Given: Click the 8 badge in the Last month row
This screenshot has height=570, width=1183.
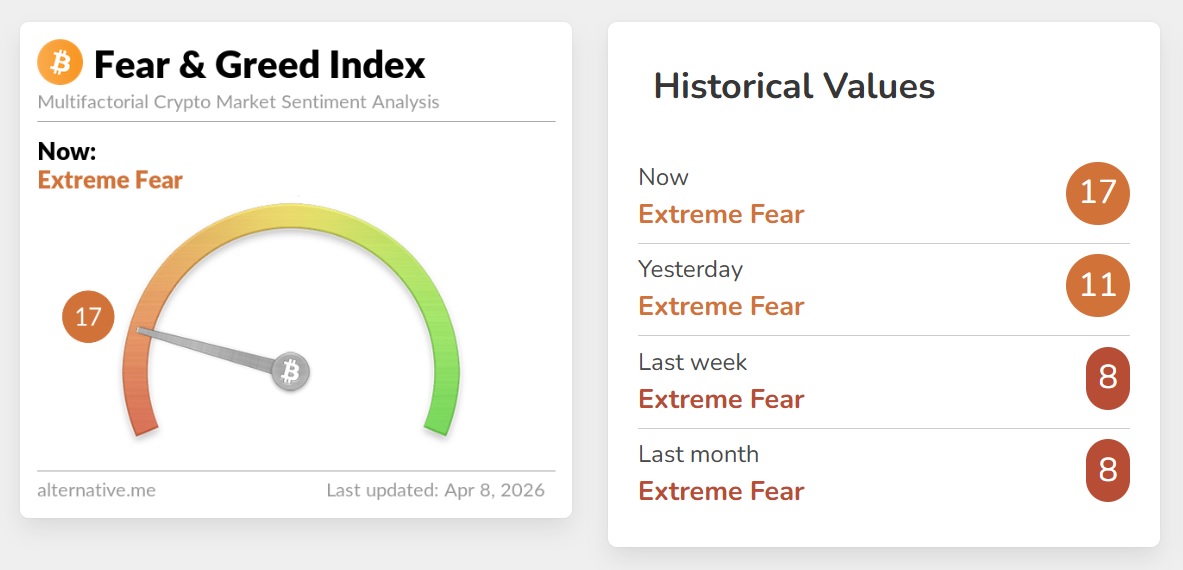Looking at the screenshot, I should (x=1108, y=469).
